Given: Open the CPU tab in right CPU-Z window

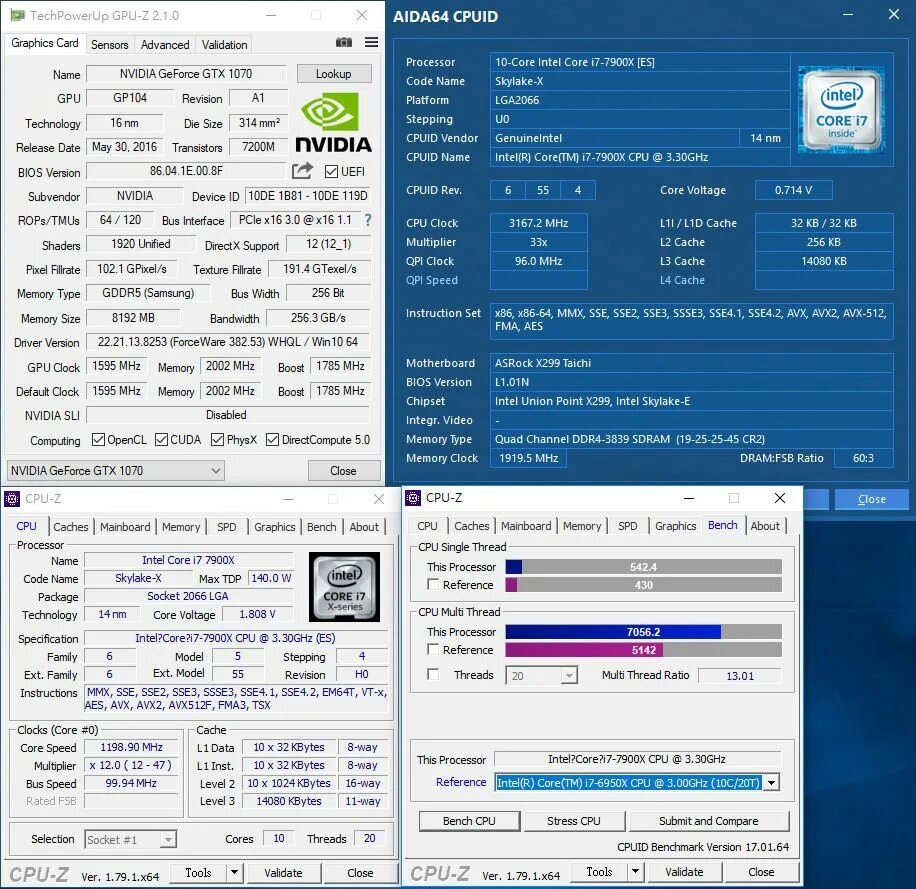Looking at the screenshot, I should (x=427, y=526).
